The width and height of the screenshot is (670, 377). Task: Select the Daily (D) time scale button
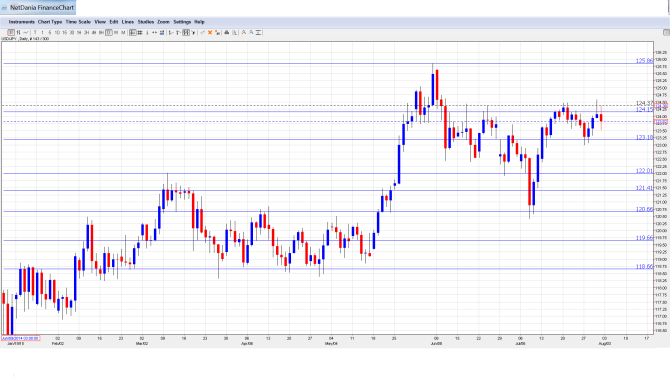(109, 32)
